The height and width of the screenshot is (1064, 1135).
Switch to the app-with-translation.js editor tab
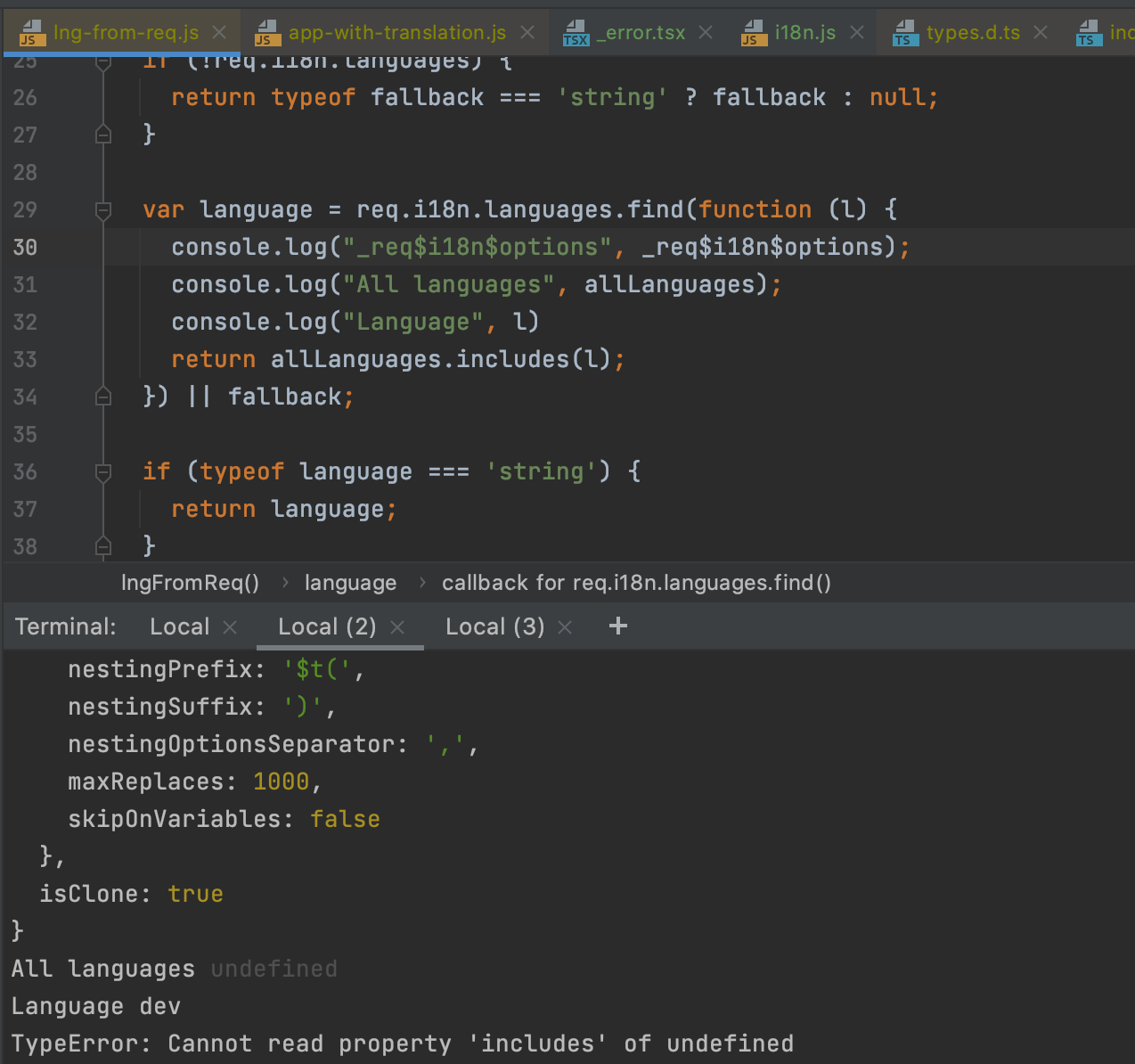tap(395, 33)
